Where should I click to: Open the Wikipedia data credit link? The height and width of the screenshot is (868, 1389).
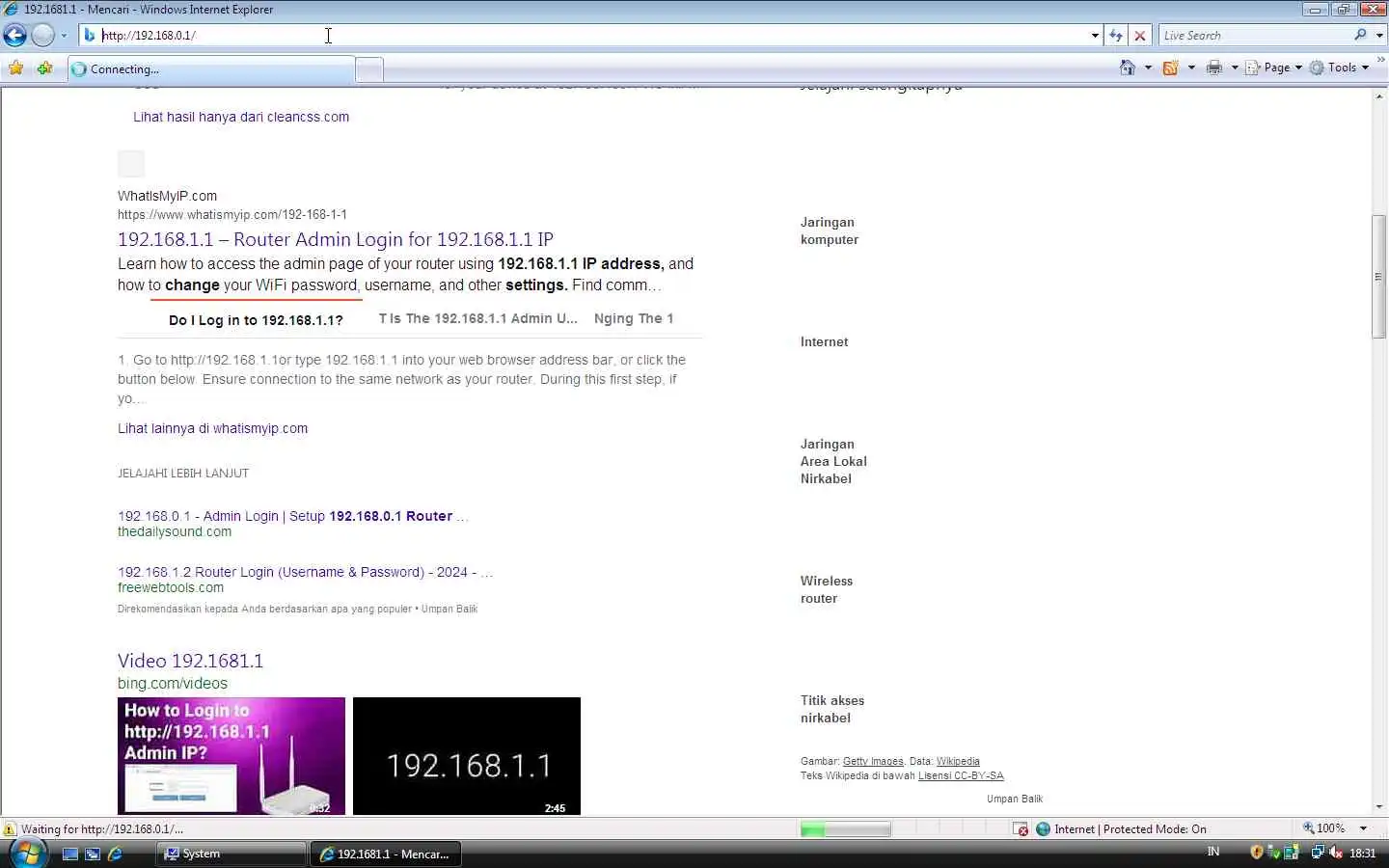pos(958,761)
